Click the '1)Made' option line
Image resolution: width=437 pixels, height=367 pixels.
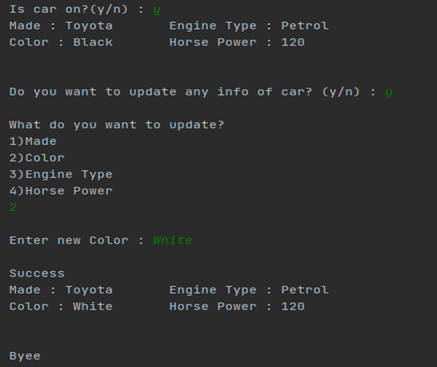click(33, 141)
